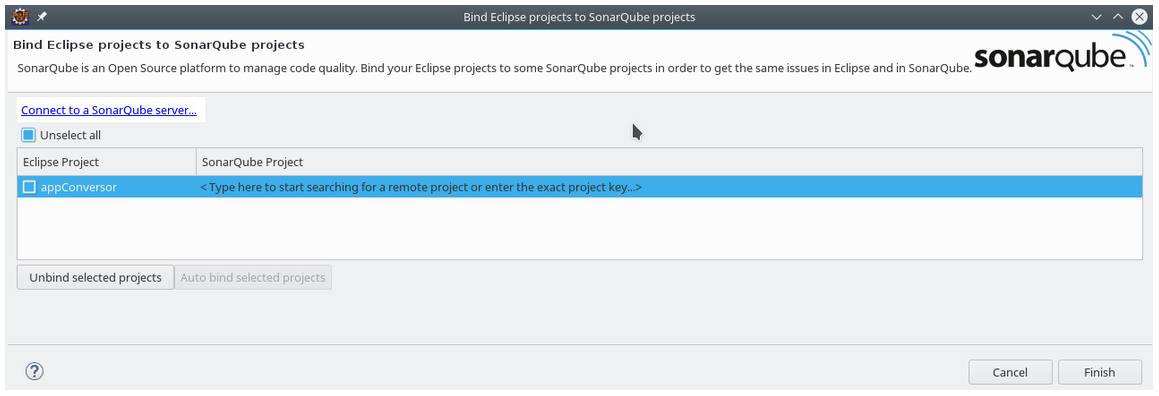1159x396 pixels.
Task: Click Auto bind selected projects button
Action: tap(253, 278)
